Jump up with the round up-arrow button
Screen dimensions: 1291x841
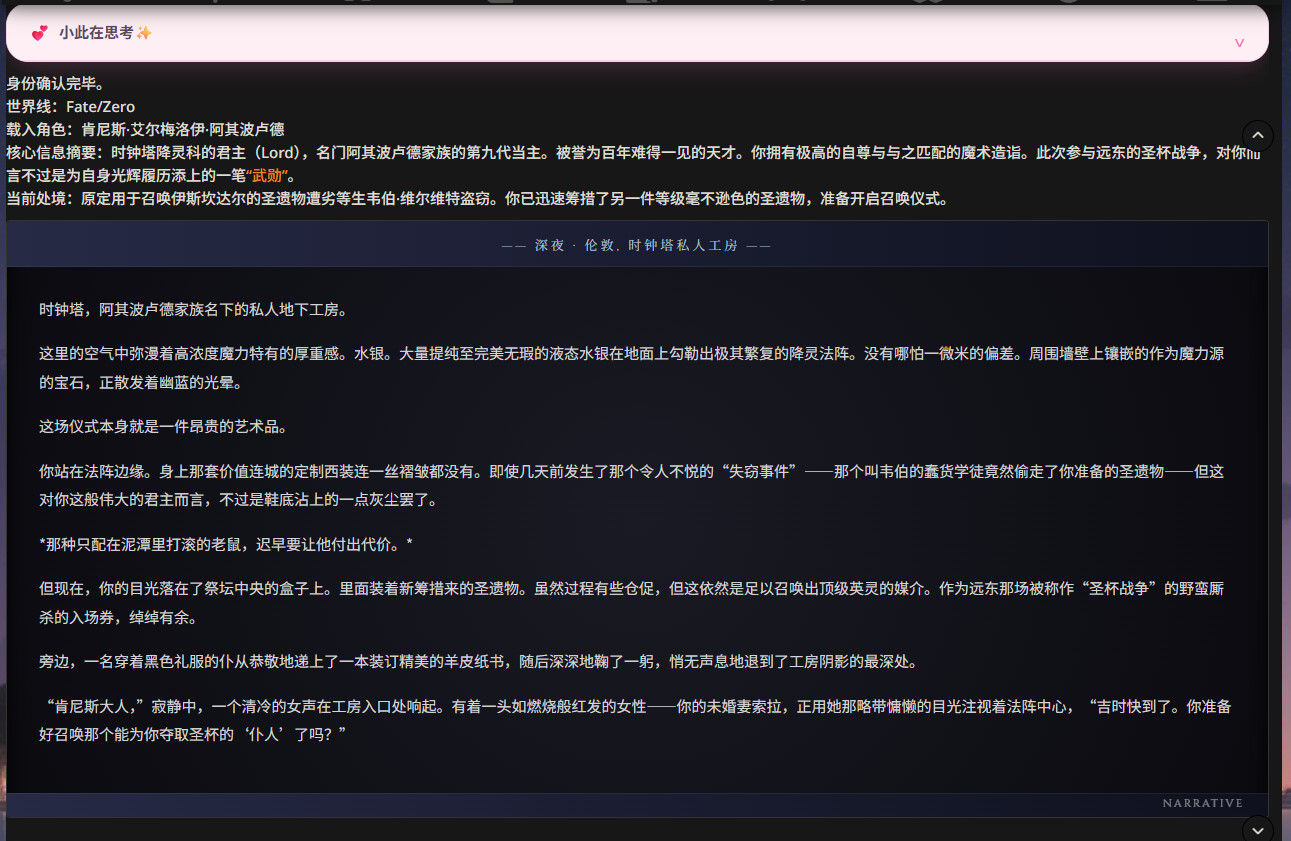(x=1258, y=135)
